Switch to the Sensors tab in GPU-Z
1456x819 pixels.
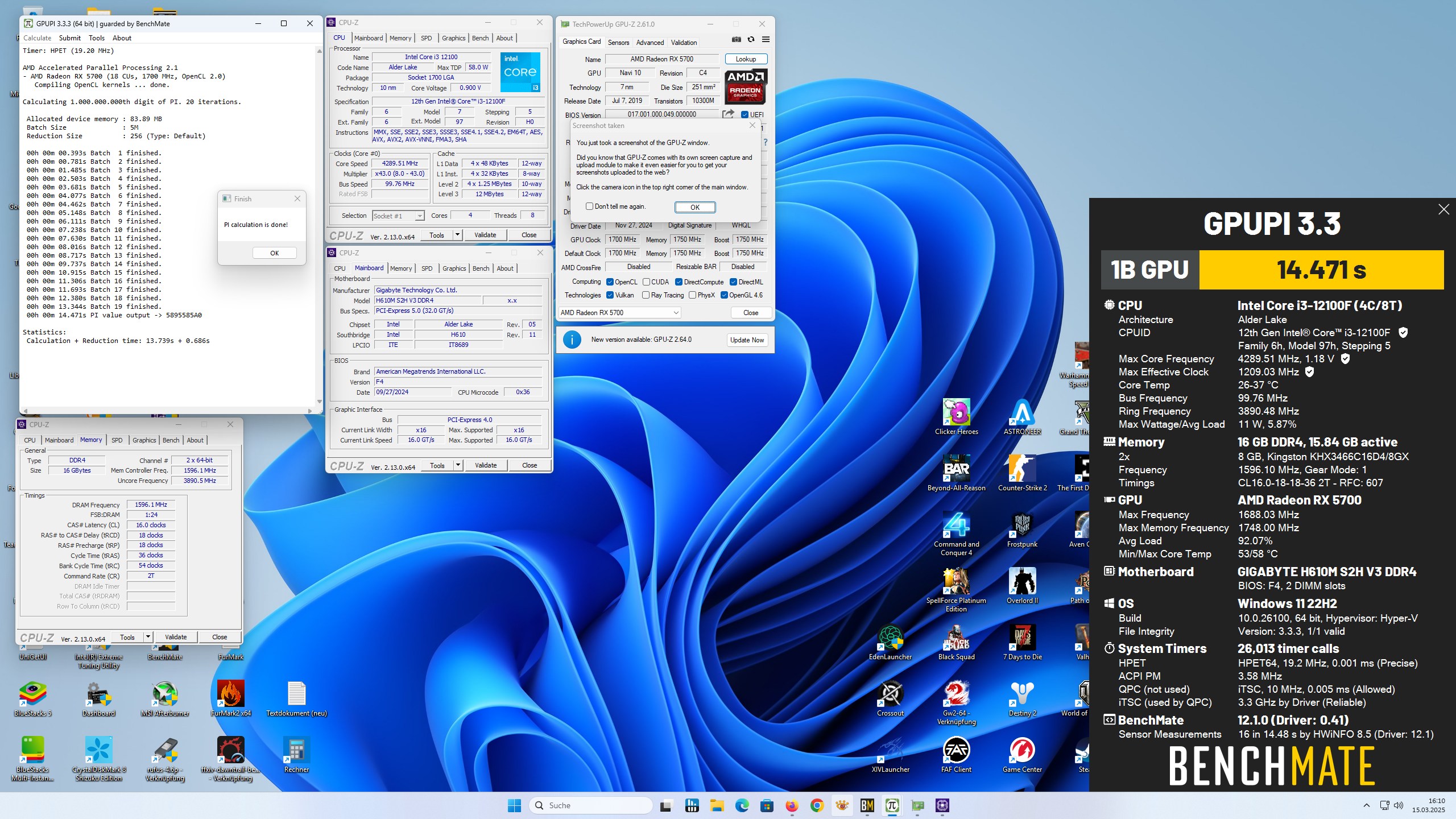618,43
